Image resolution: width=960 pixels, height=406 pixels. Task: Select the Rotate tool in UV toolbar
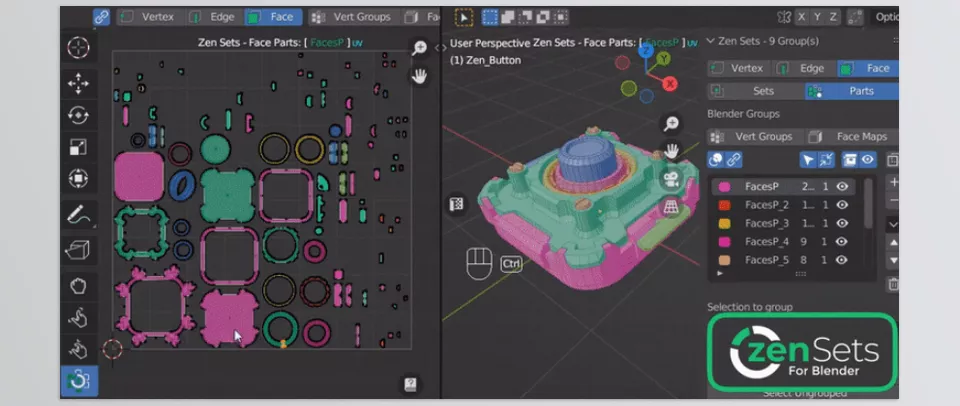pos(78,115)
